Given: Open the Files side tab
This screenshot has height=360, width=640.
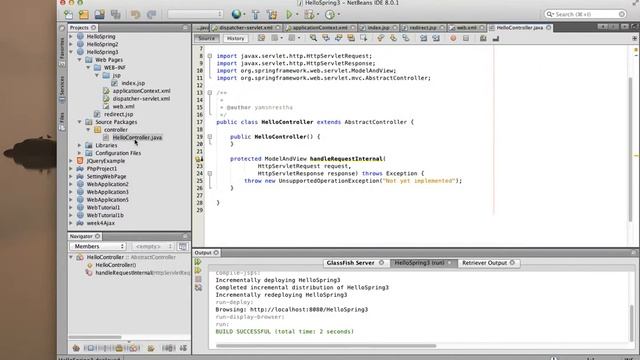Looking at the screenshot, I should coord(62,121).
